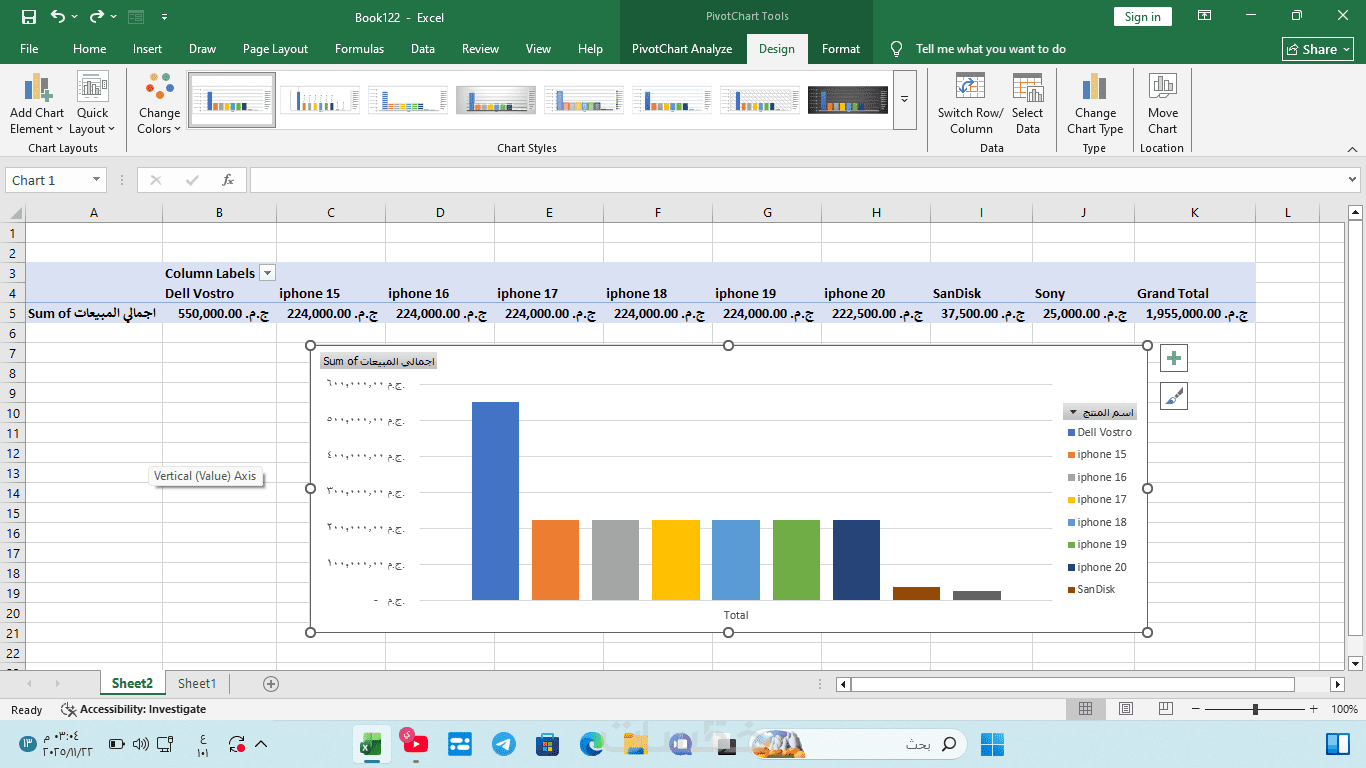Viewport: 1366px width, 768px height.
Task: Open Microsoft Edge from the taskbar
Action: pyautogui.click(x=591, y=744)
